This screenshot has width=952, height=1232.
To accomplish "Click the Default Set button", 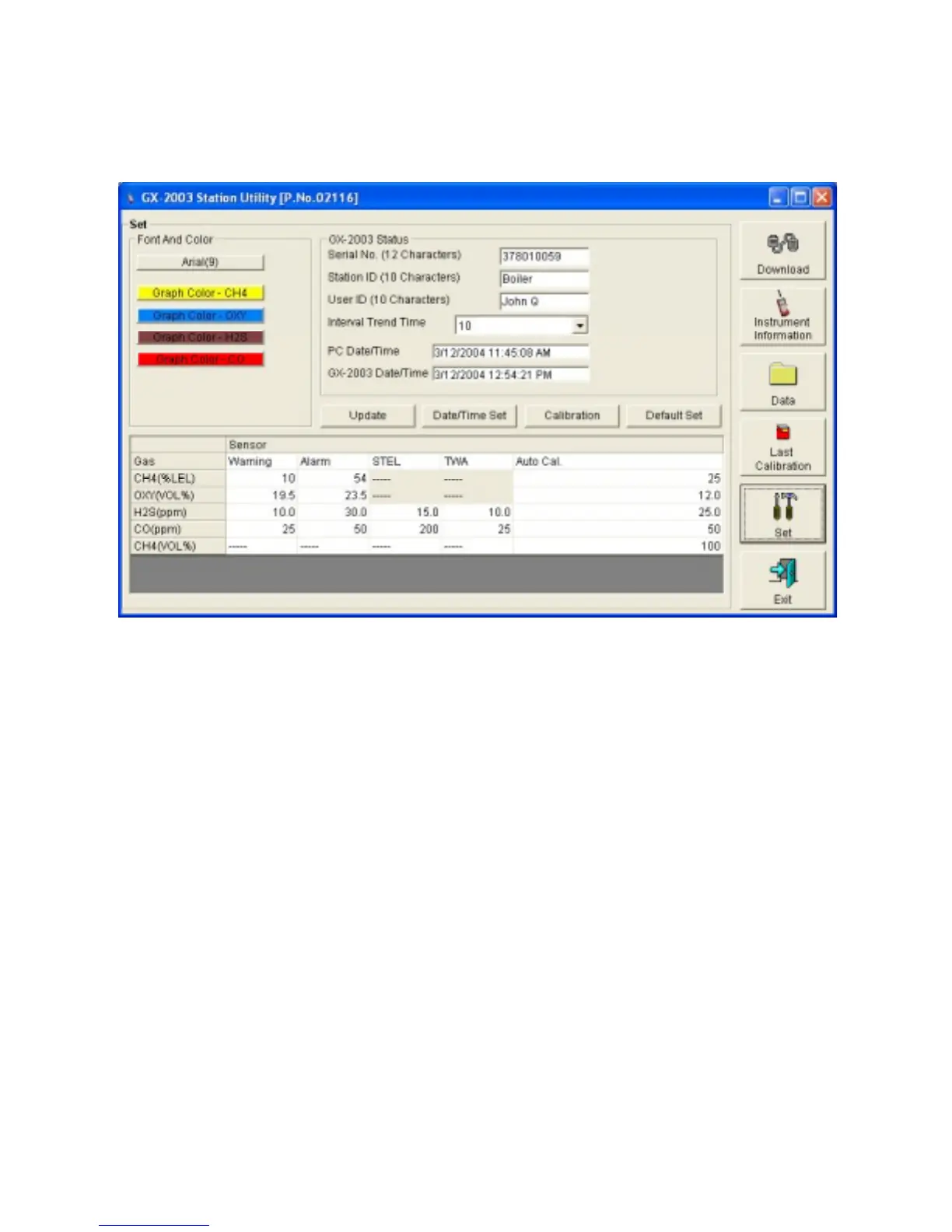I will tap(674, 415).
